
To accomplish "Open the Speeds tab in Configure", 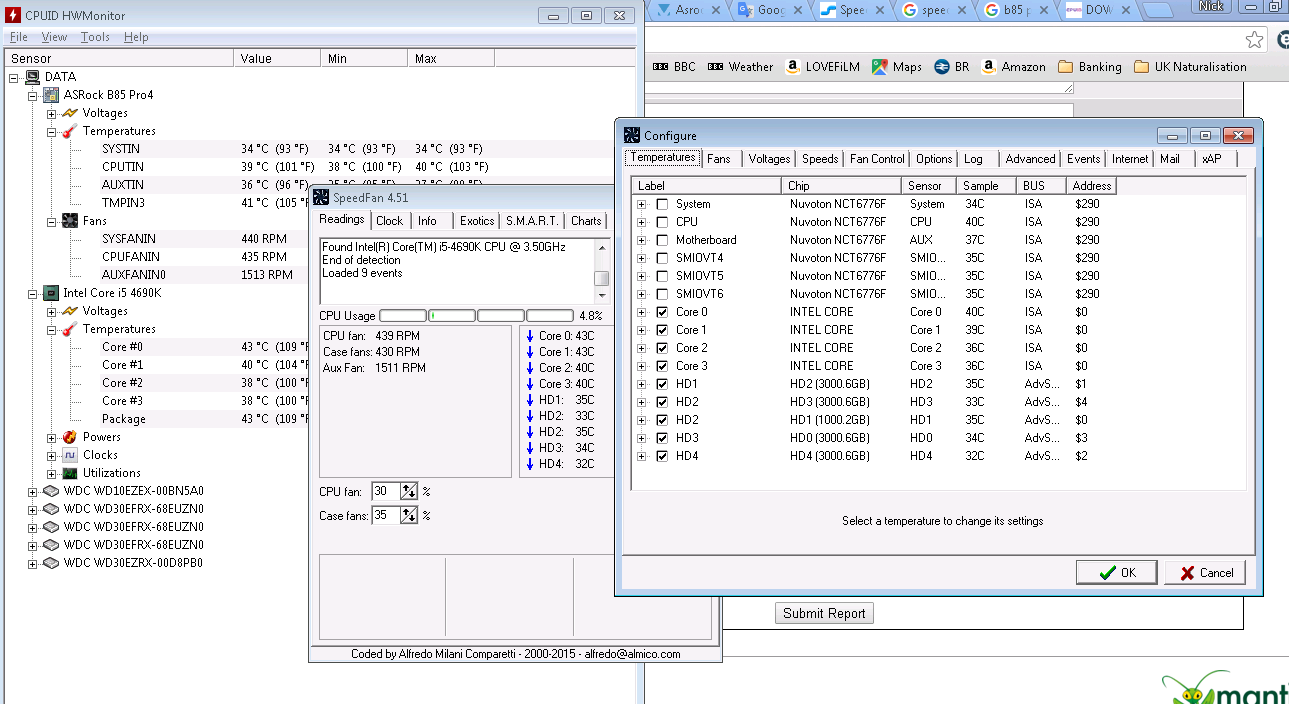I will pyautogui.click(x=820, y=159).
